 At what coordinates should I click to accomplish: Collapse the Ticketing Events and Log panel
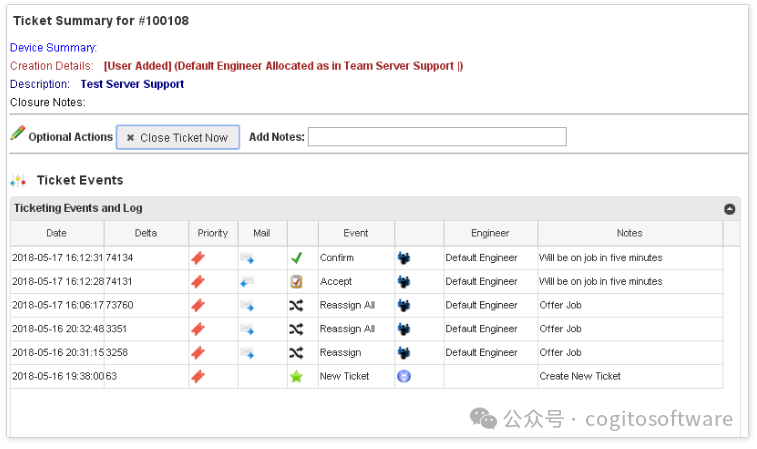(729, 209)
